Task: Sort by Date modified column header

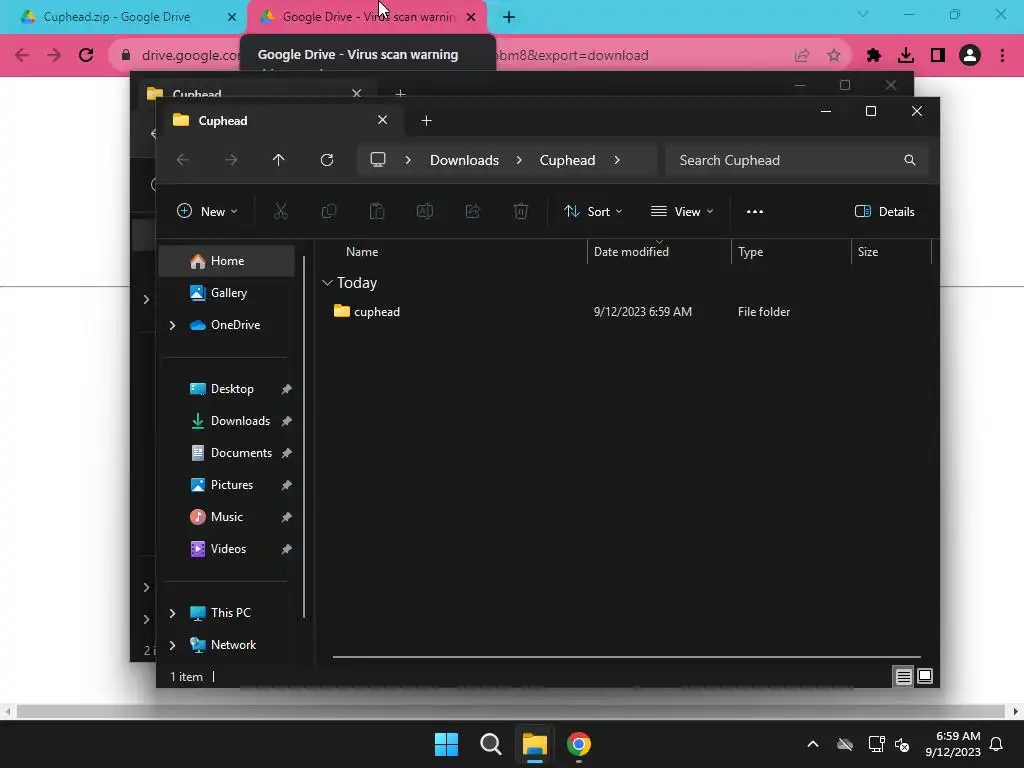Action: click(659, 251)
